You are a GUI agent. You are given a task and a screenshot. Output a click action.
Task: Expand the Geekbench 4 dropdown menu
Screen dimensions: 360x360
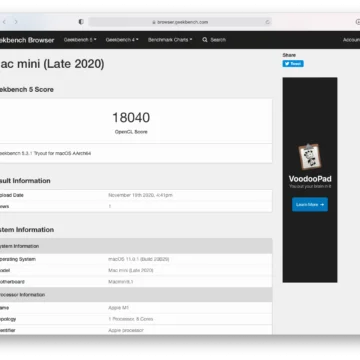122,40
